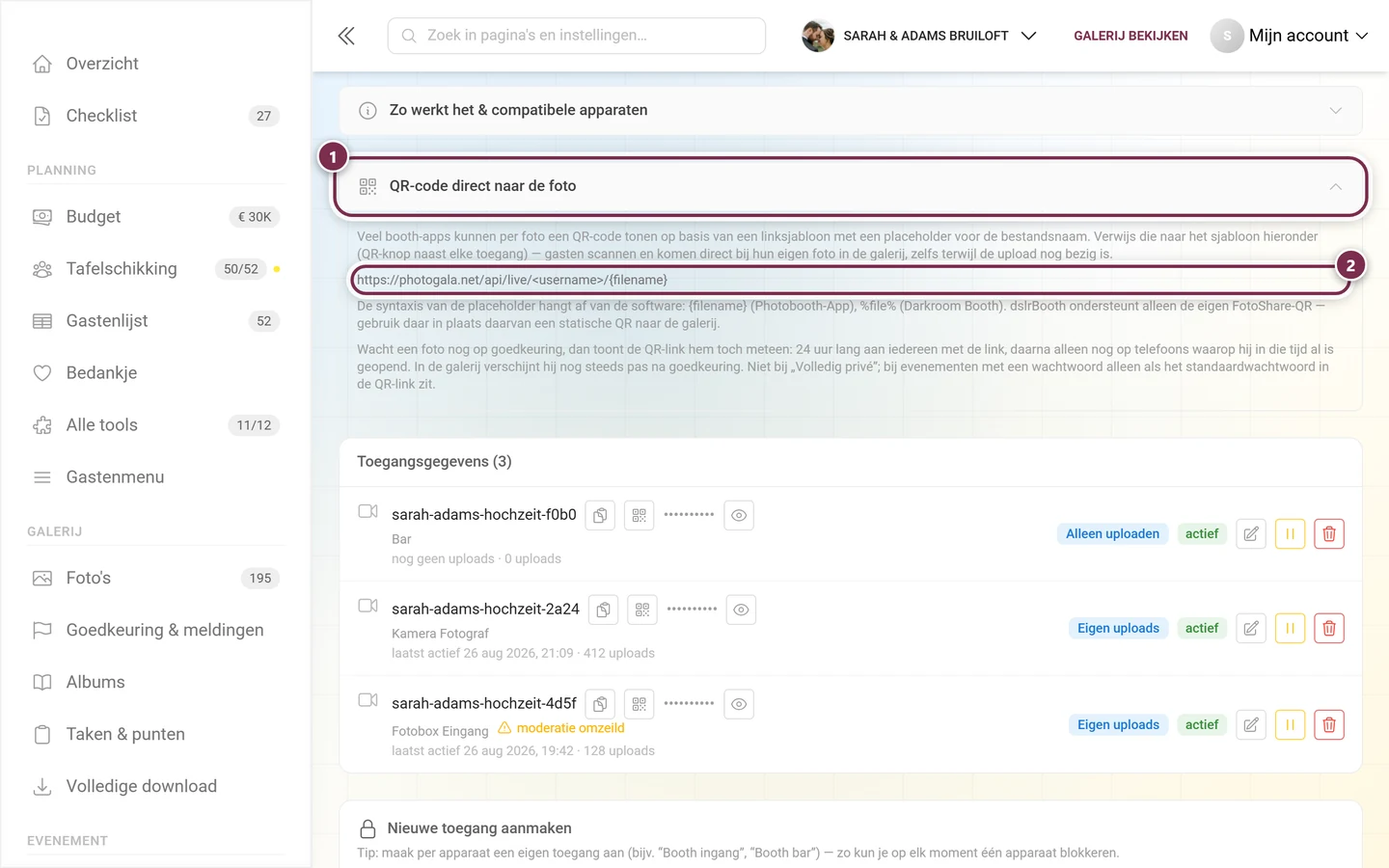
Task: Open the Sarah & Adams Bruiloft event switcher
Action: pos(919,36)
